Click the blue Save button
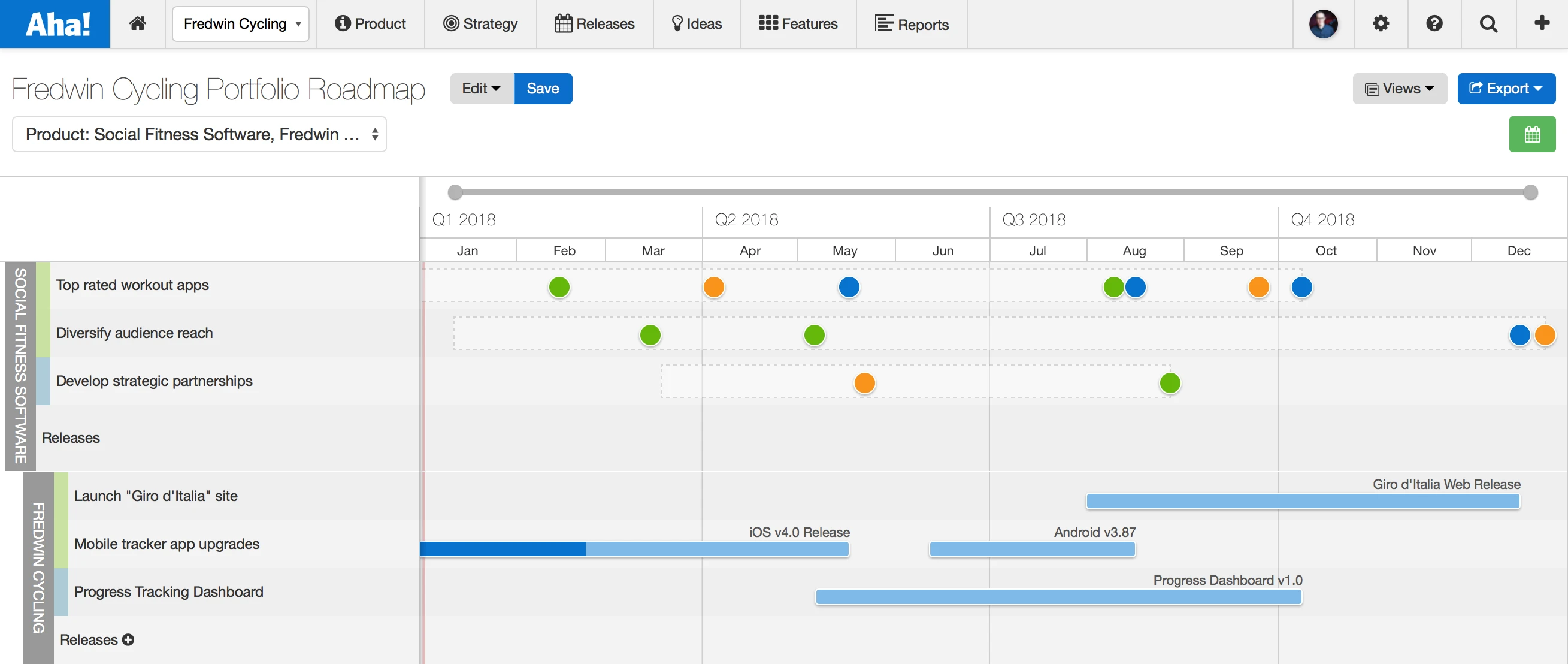Screen dimensions: 1568x664 (543, 89)
